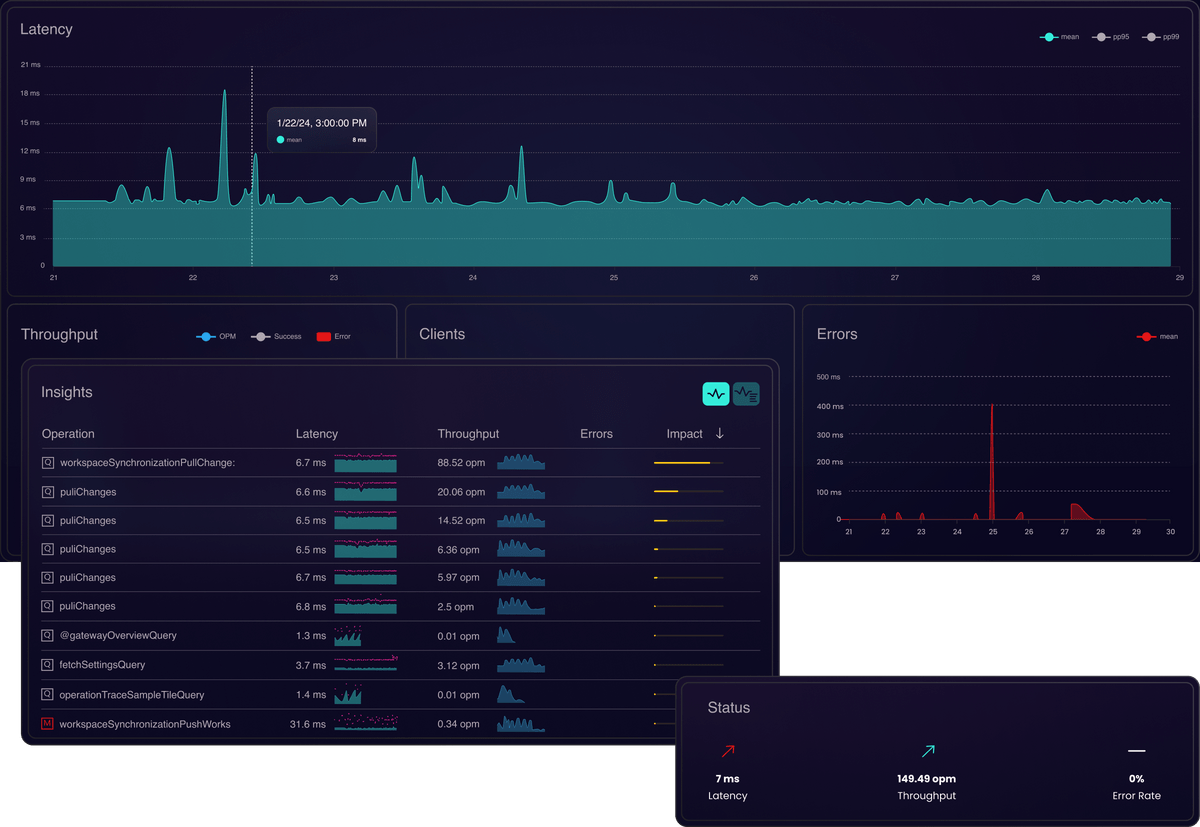
Task: Click the 88.52 opm throughput value
Action: pyautogui.click(x=461, y=463)
